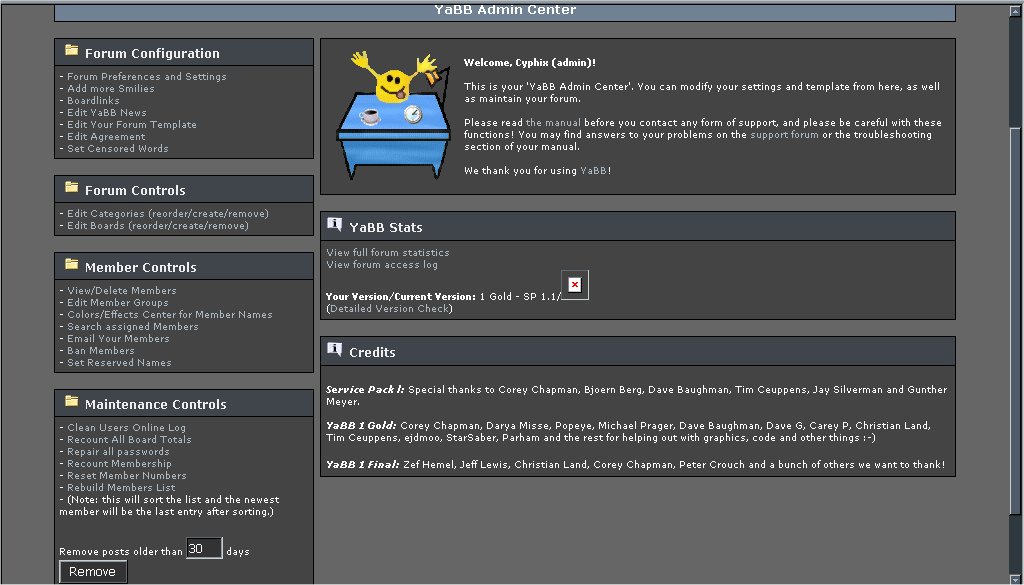This screenshot has width=1024, height=585.
Task: Open Edit Categories (reorder/create/remove)
Action: 167,214
